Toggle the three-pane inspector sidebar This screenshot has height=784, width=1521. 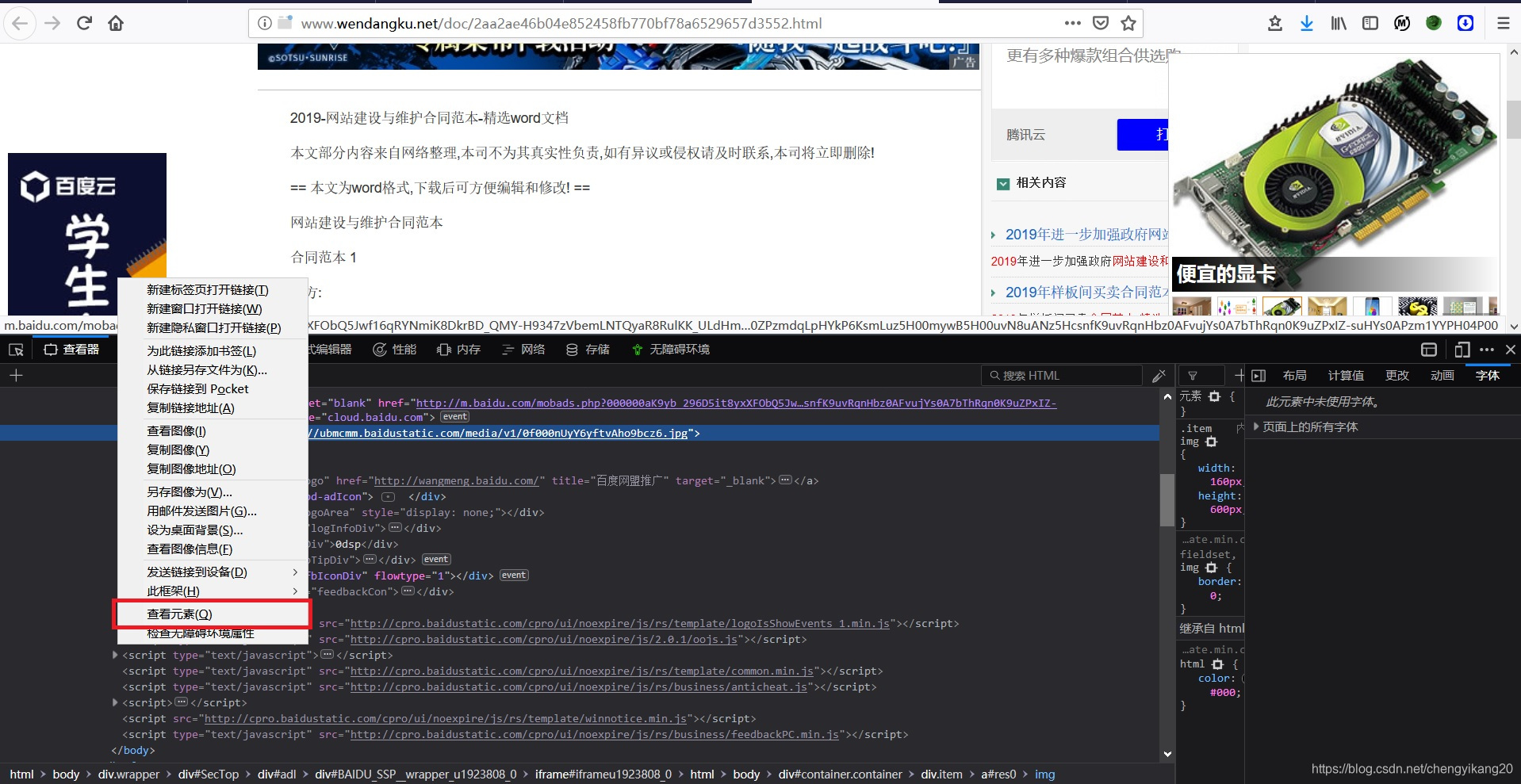click(1259, 376)
